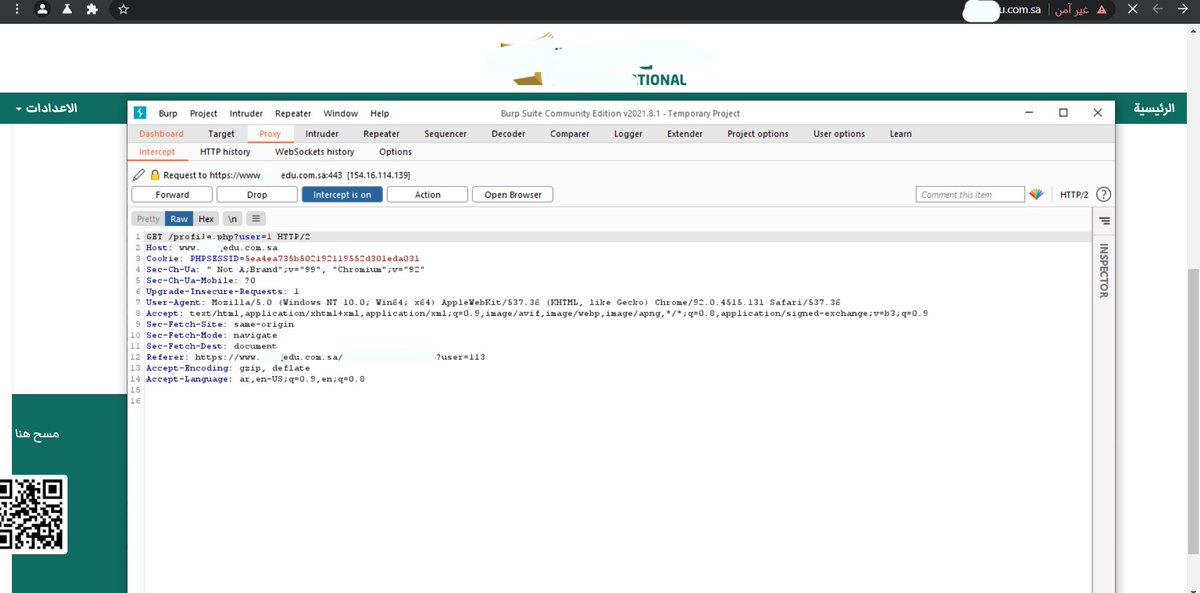This screenshot has width=1200, height=593.
Task: Switch to the Dashboard tab
Action: click(x=161, y=134)
